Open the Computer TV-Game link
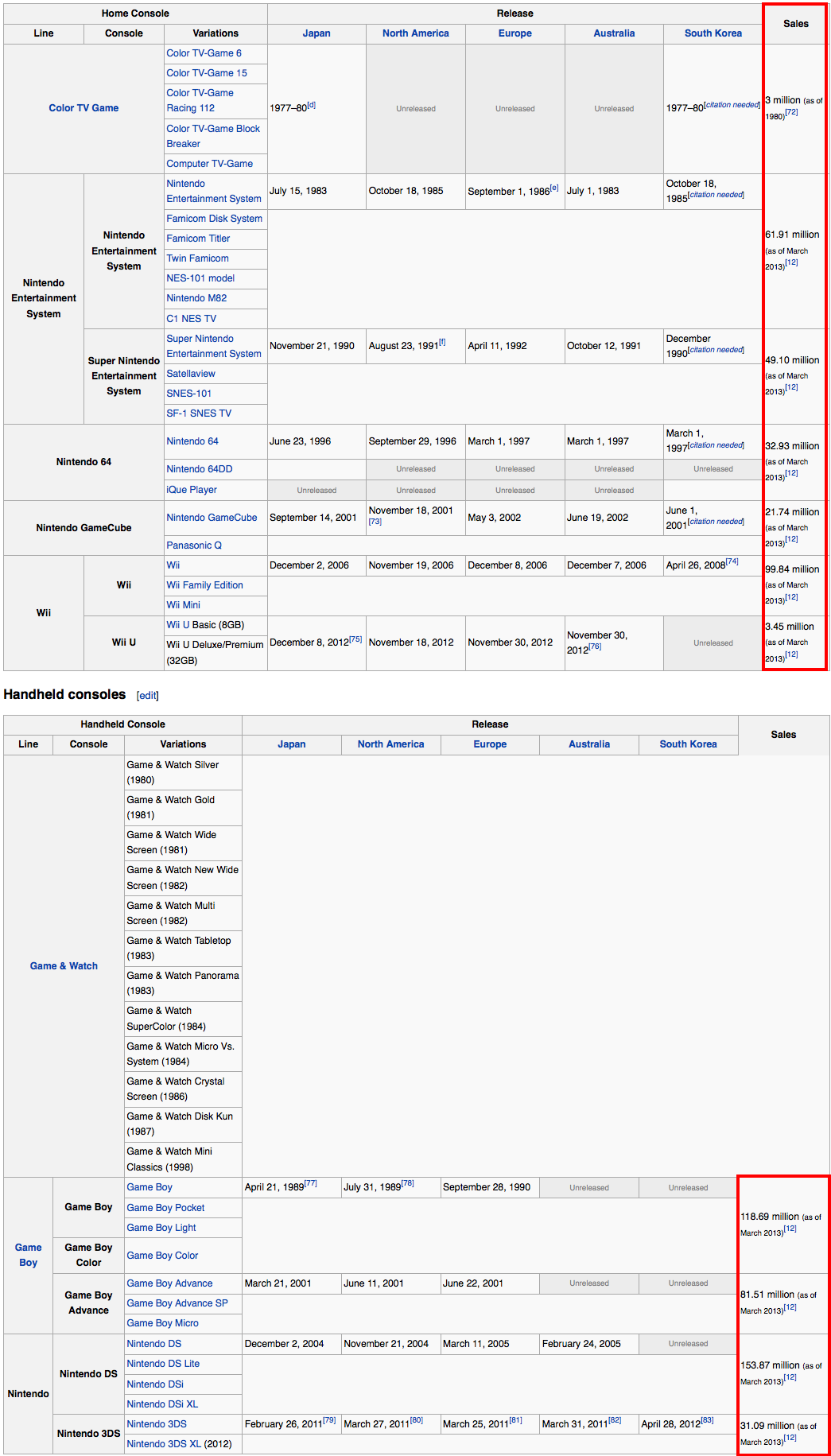 [x=210, y=164]
